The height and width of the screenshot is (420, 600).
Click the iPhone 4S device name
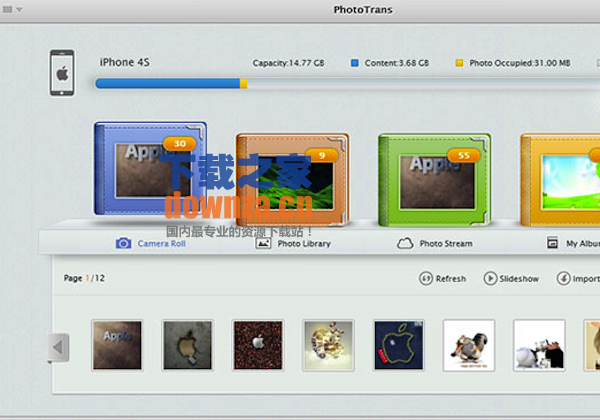point(125,62)
